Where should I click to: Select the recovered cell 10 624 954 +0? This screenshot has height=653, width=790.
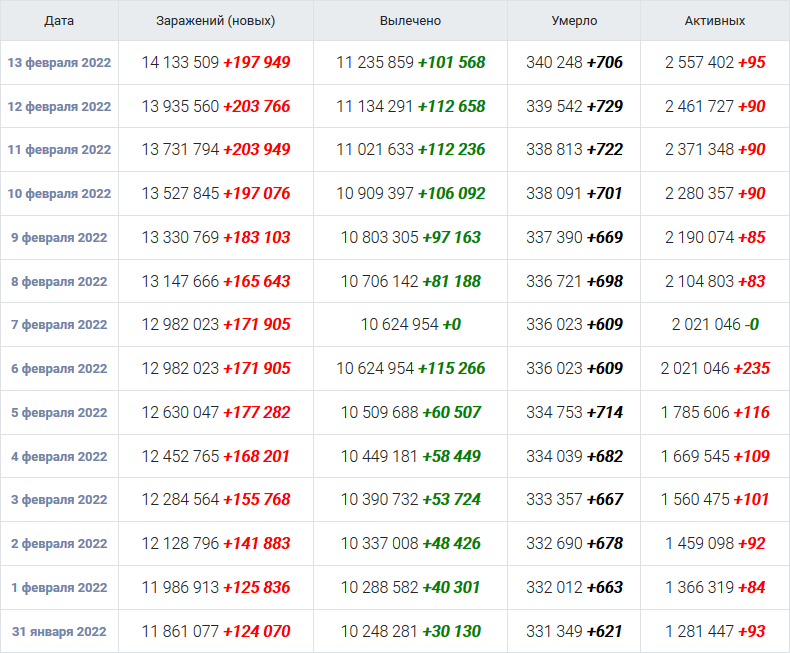410,325
